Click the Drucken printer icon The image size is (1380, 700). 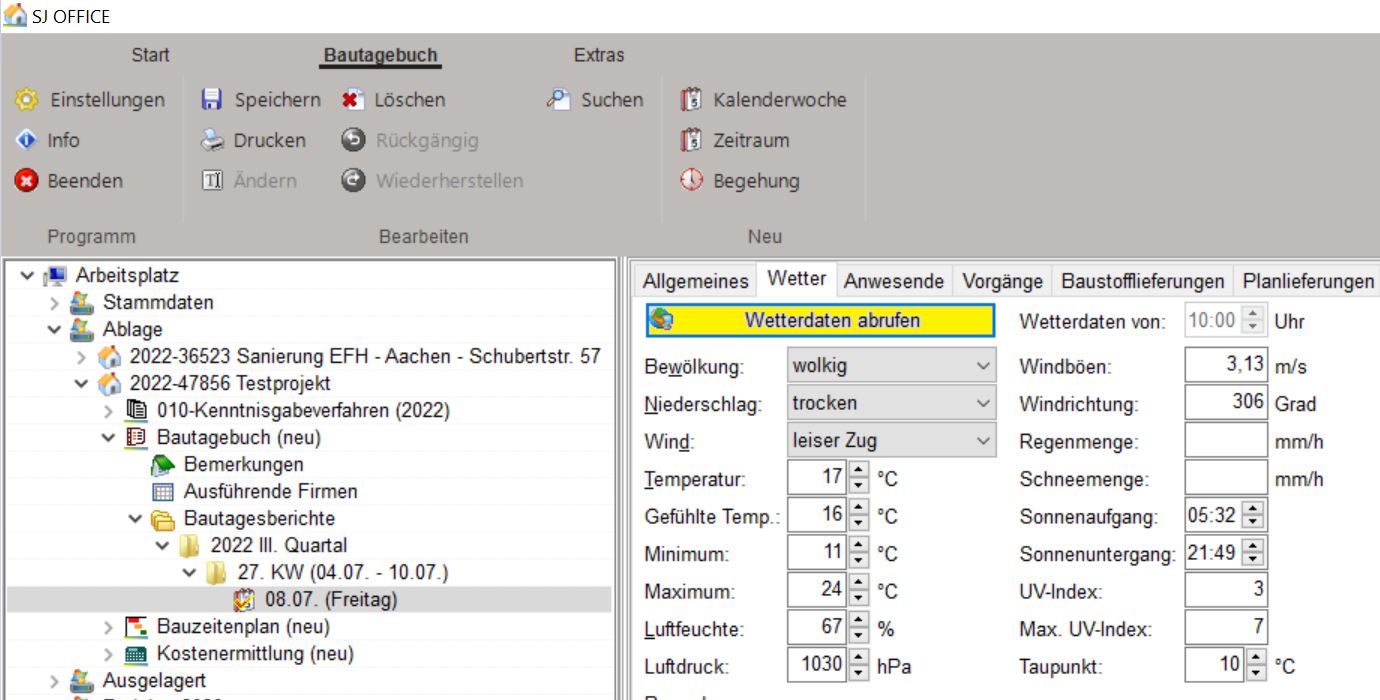point(211,141)
